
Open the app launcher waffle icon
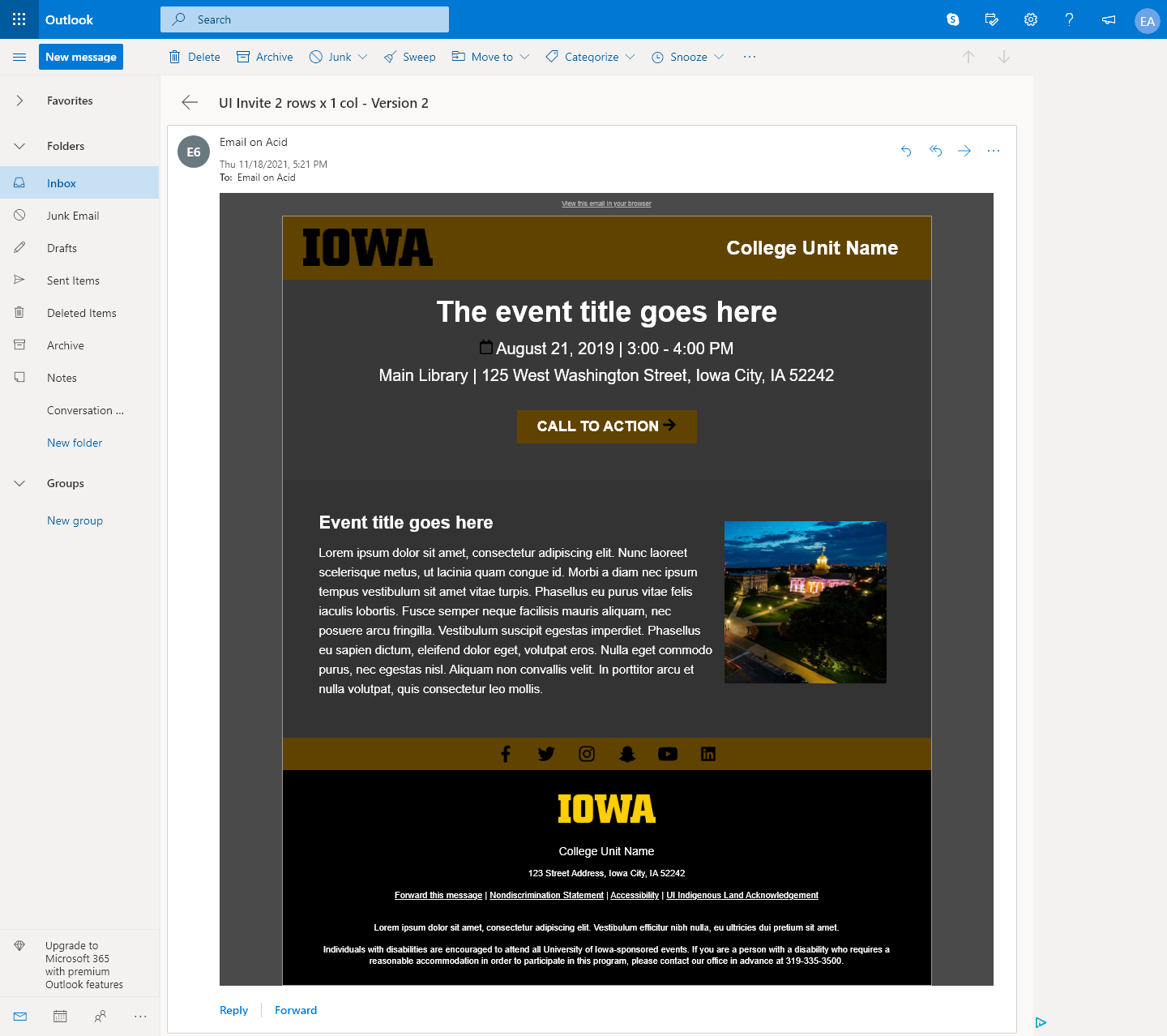(x=19, y=19)
